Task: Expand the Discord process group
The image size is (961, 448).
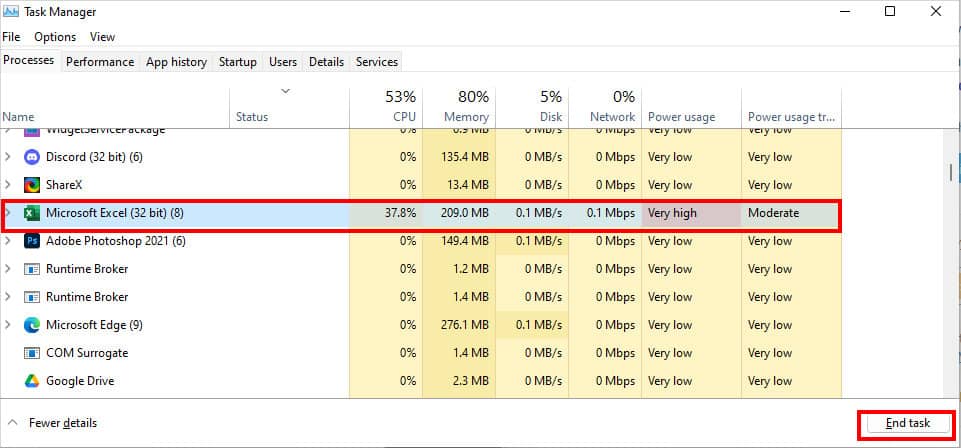Action: pyautogui.click(x=7, y=157)
